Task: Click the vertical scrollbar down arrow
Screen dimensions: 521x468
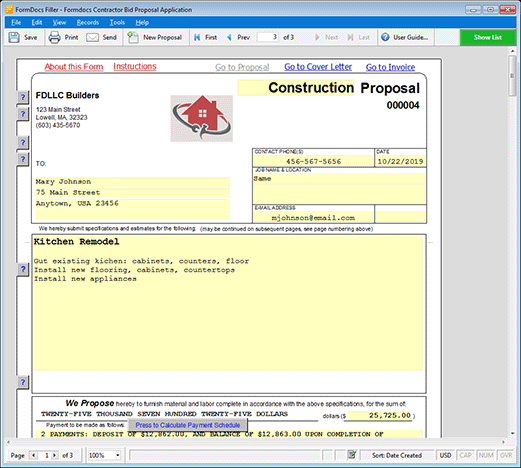Action: pyautogui.click(x=512, y=433)
